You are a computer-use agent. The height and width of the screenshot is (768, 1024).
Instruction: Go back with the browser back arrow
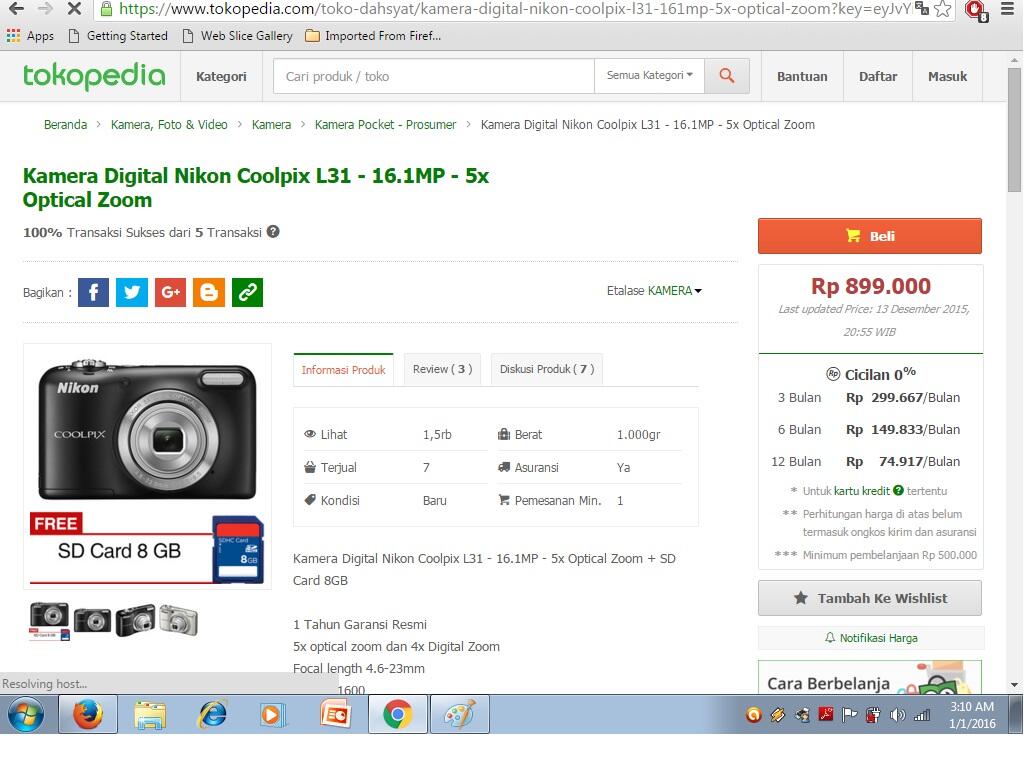[16, 8]
